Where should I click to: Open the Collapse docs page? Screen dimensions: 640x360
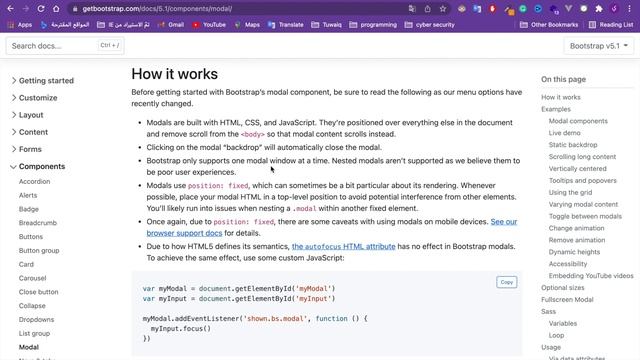click(x=32, y=306)
